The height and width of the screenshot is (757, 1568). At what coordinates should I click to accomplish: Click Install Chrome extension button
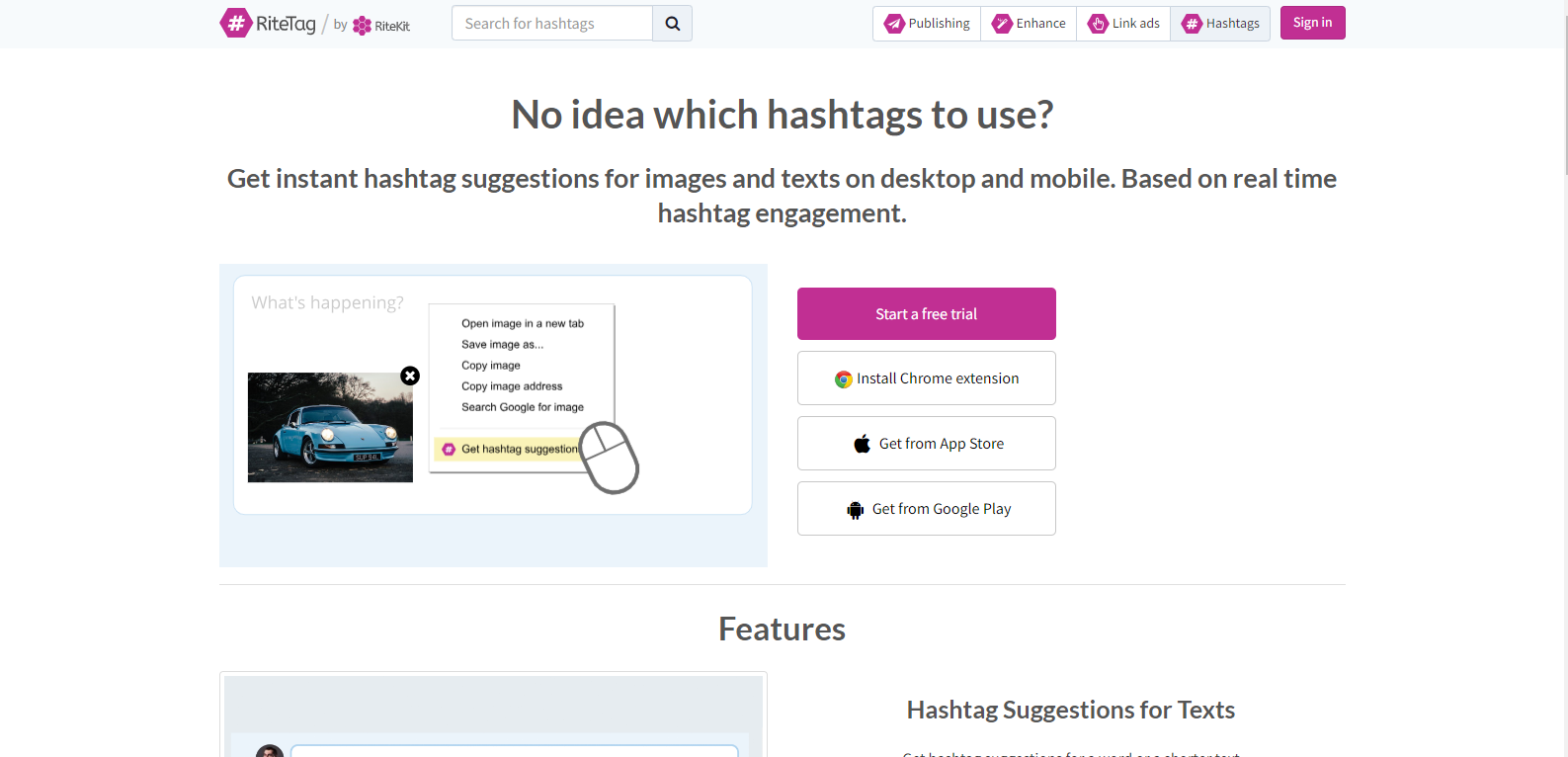(x=927, y=378)
